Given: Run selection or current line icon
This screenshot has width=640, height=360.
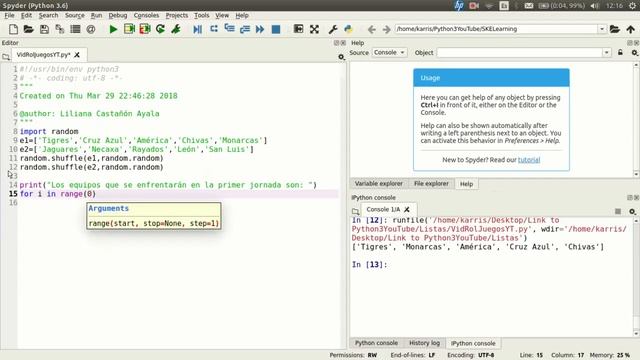Looking at the screenshot, I should click(x=176, y=29).
